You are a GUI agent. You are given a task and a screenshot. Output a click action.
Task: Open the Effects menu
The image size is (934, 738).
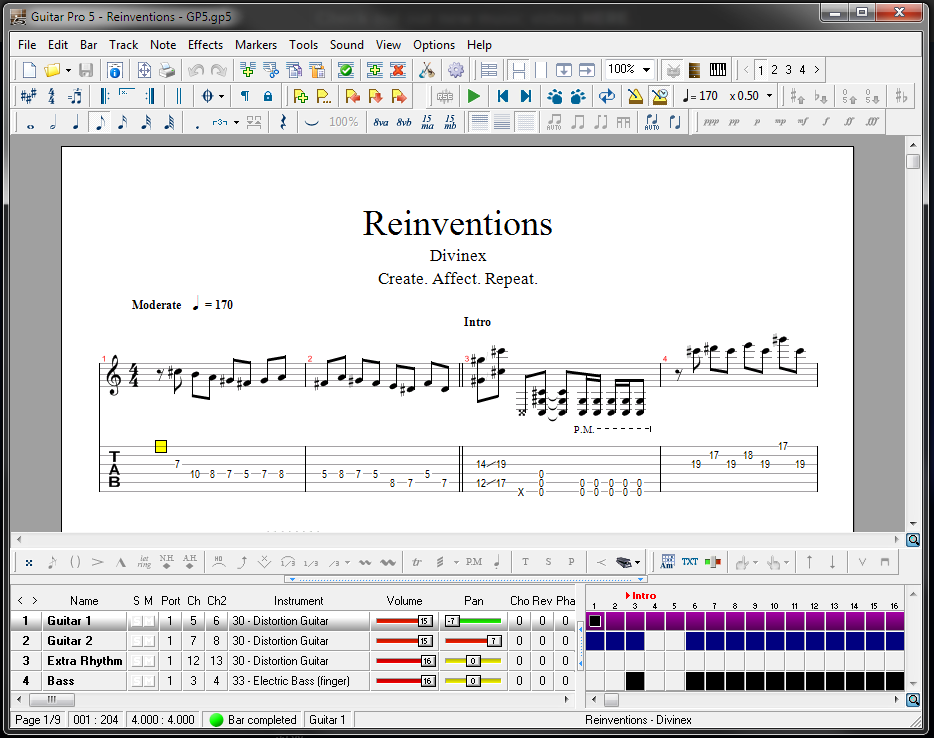click(x=205, y=45)
